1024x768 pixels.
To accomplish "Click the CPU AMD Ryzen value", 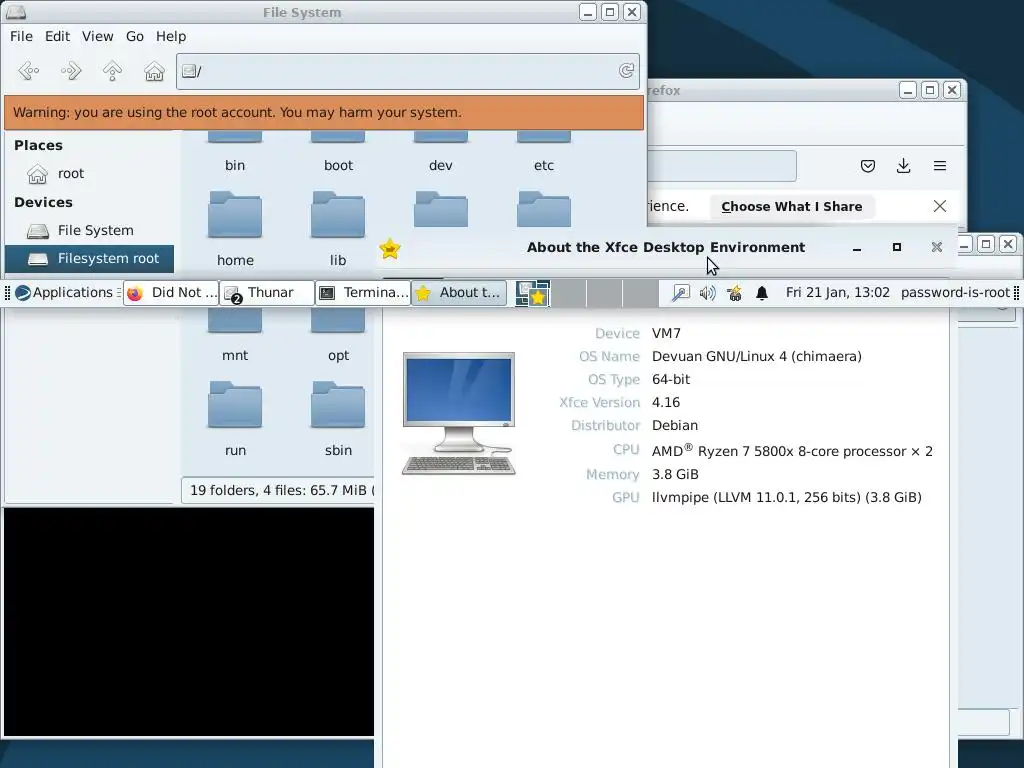I will tap(792, 451).
